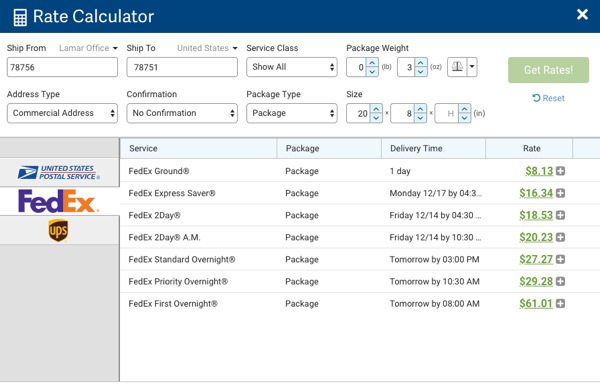
Task: Click '1 day' delivery time cell
Action: [x=400, y=171]
